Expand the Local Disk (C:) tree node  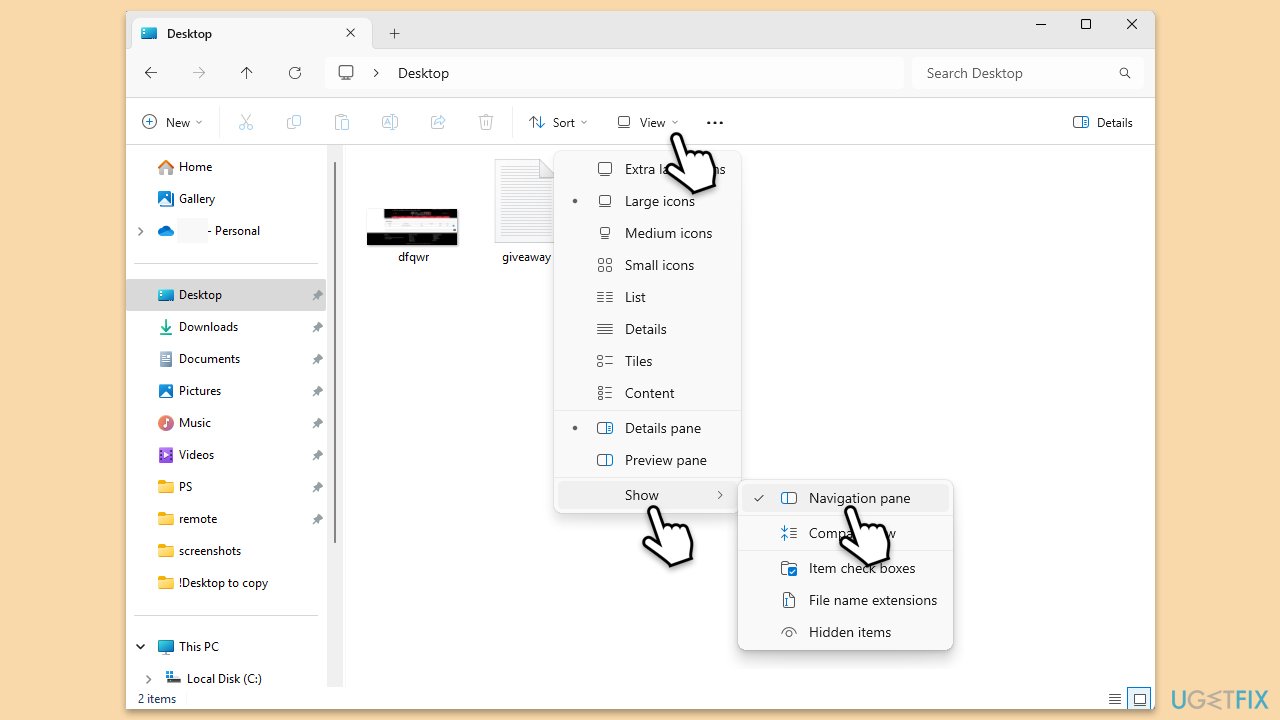(148, 679)
